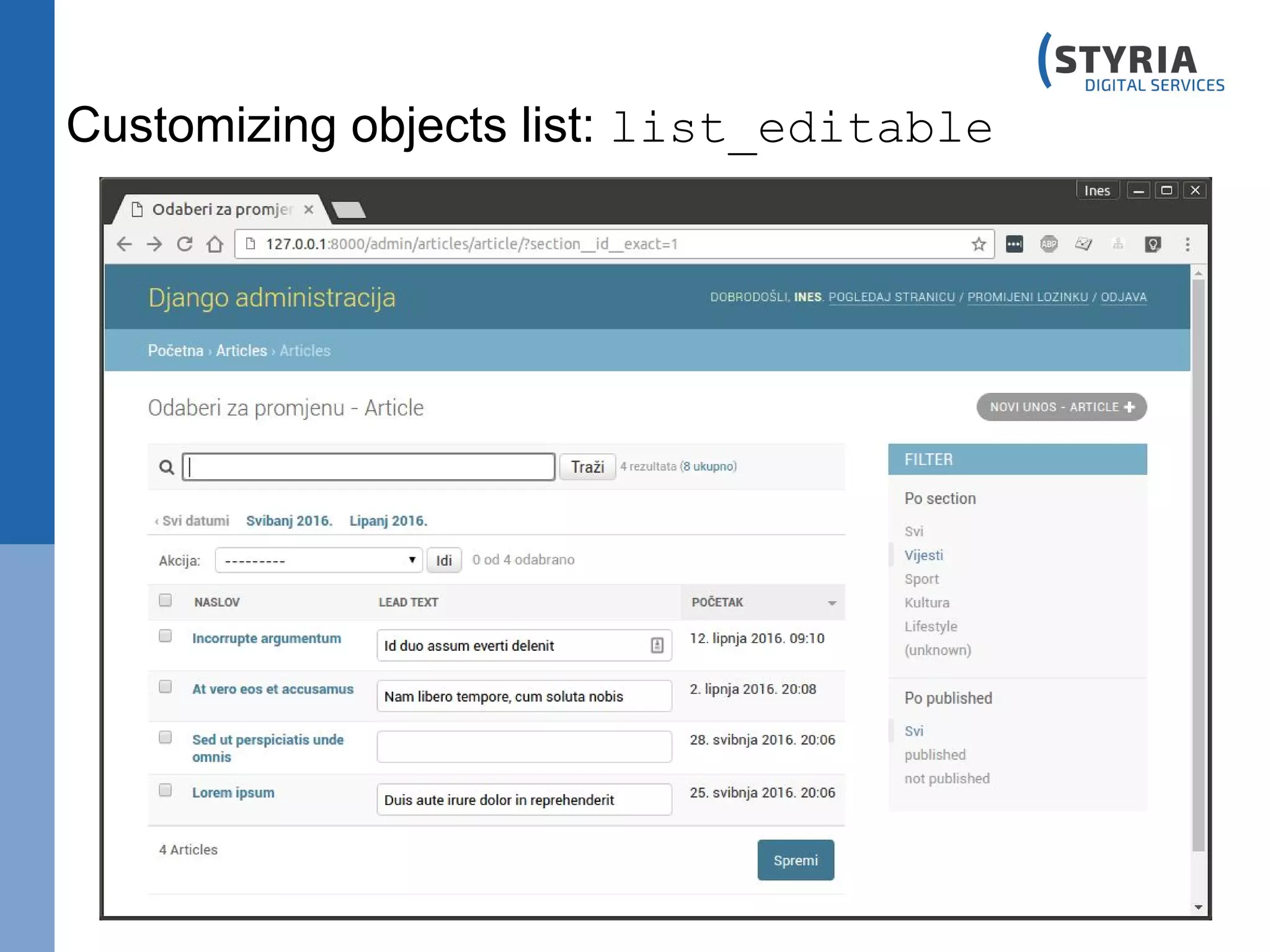Click 'Promijeni lozinku' link

pos(1028,297)
